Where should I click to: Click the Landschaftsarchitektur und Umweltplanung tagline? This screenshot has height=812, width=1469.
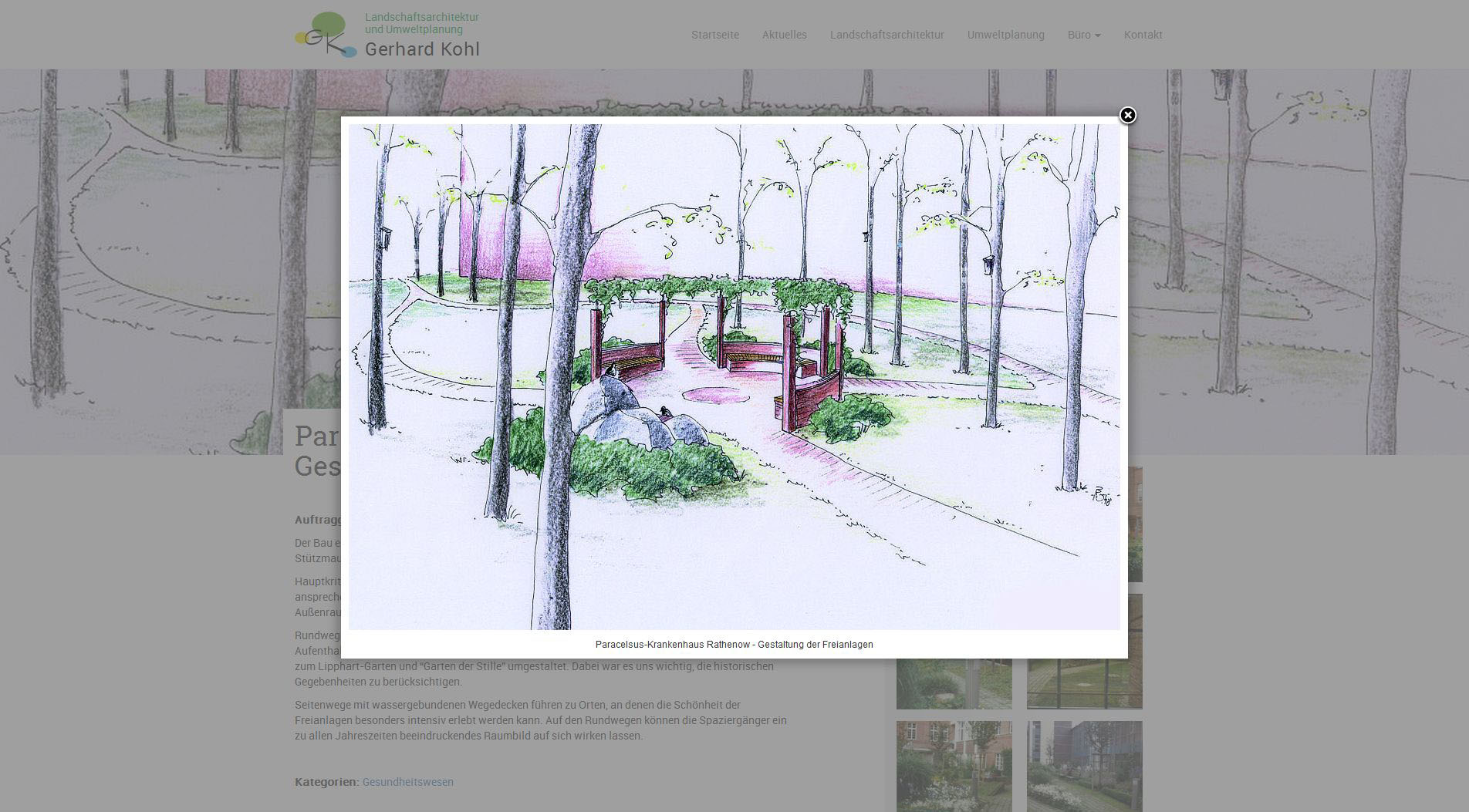click(421, 23)
